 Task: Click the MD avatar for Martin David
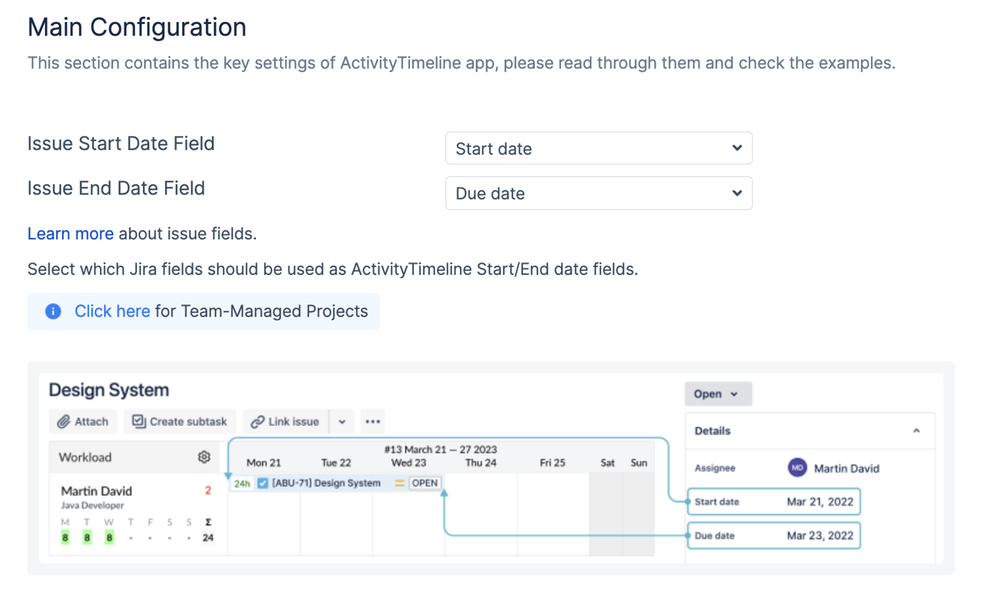click(798, 468)
